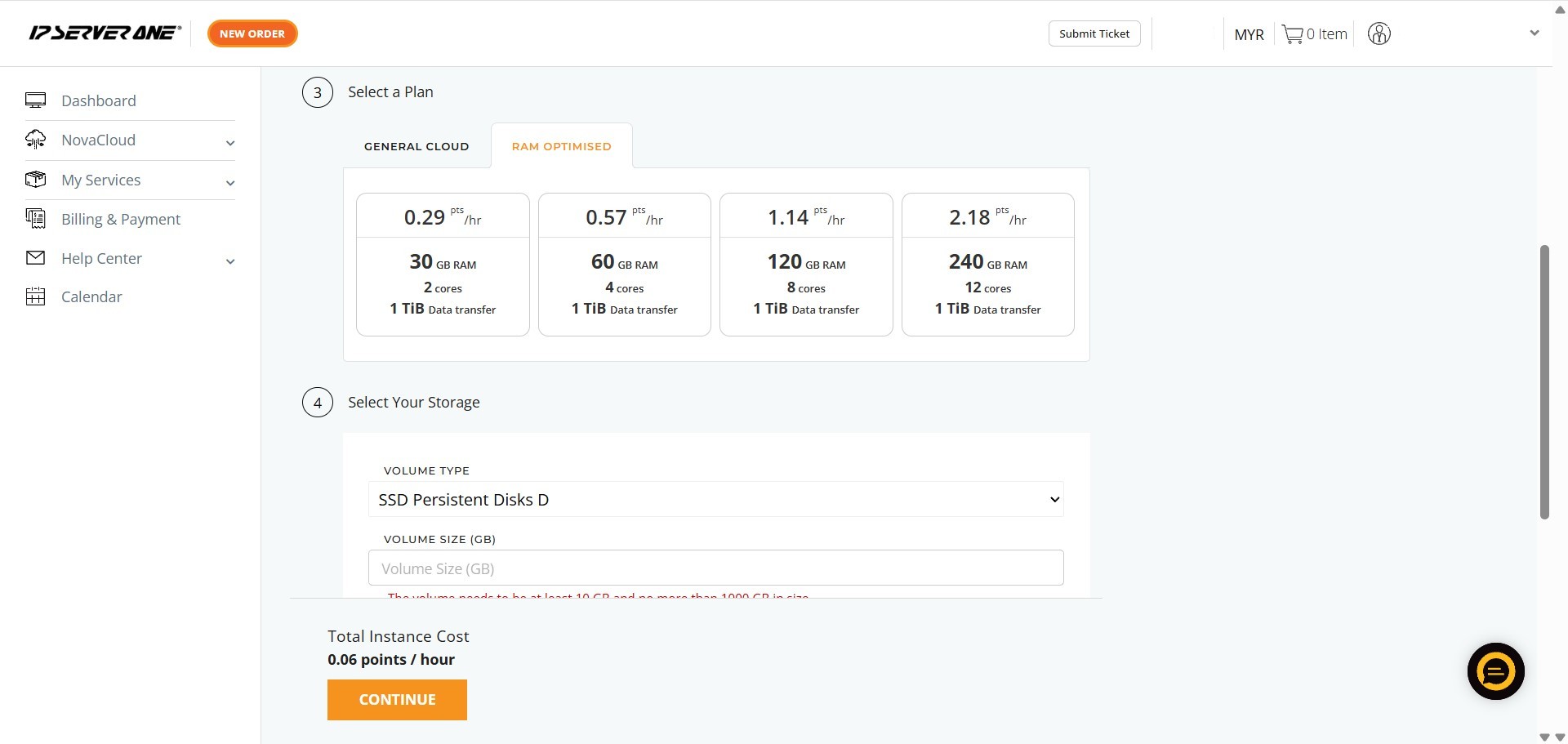
Task: Open the Volume Type dropdown
Action: pyautogui.click(x=715, y=500)
